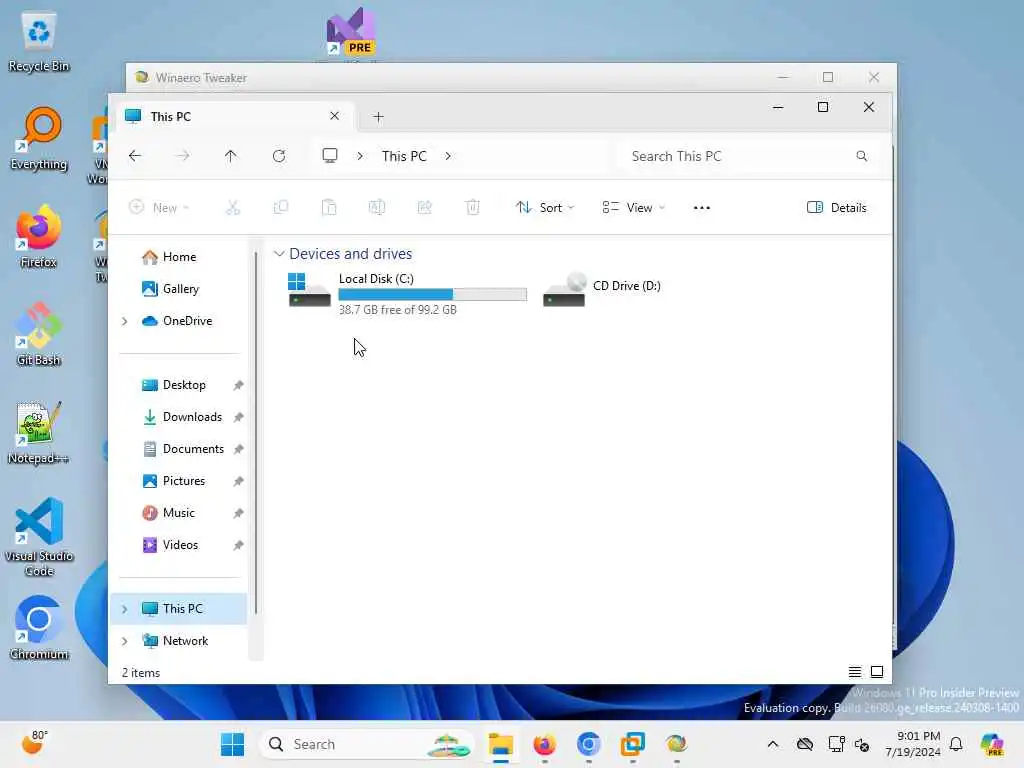
Task: Open pinned Desktop folder
Action: pos(184,385)
